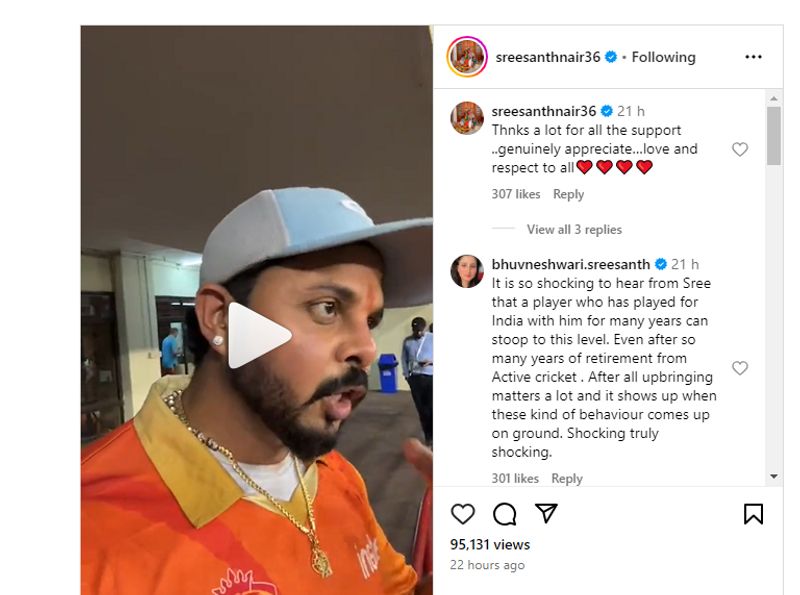
Task: Like the post with heart icon
Action: coord(463,514)
